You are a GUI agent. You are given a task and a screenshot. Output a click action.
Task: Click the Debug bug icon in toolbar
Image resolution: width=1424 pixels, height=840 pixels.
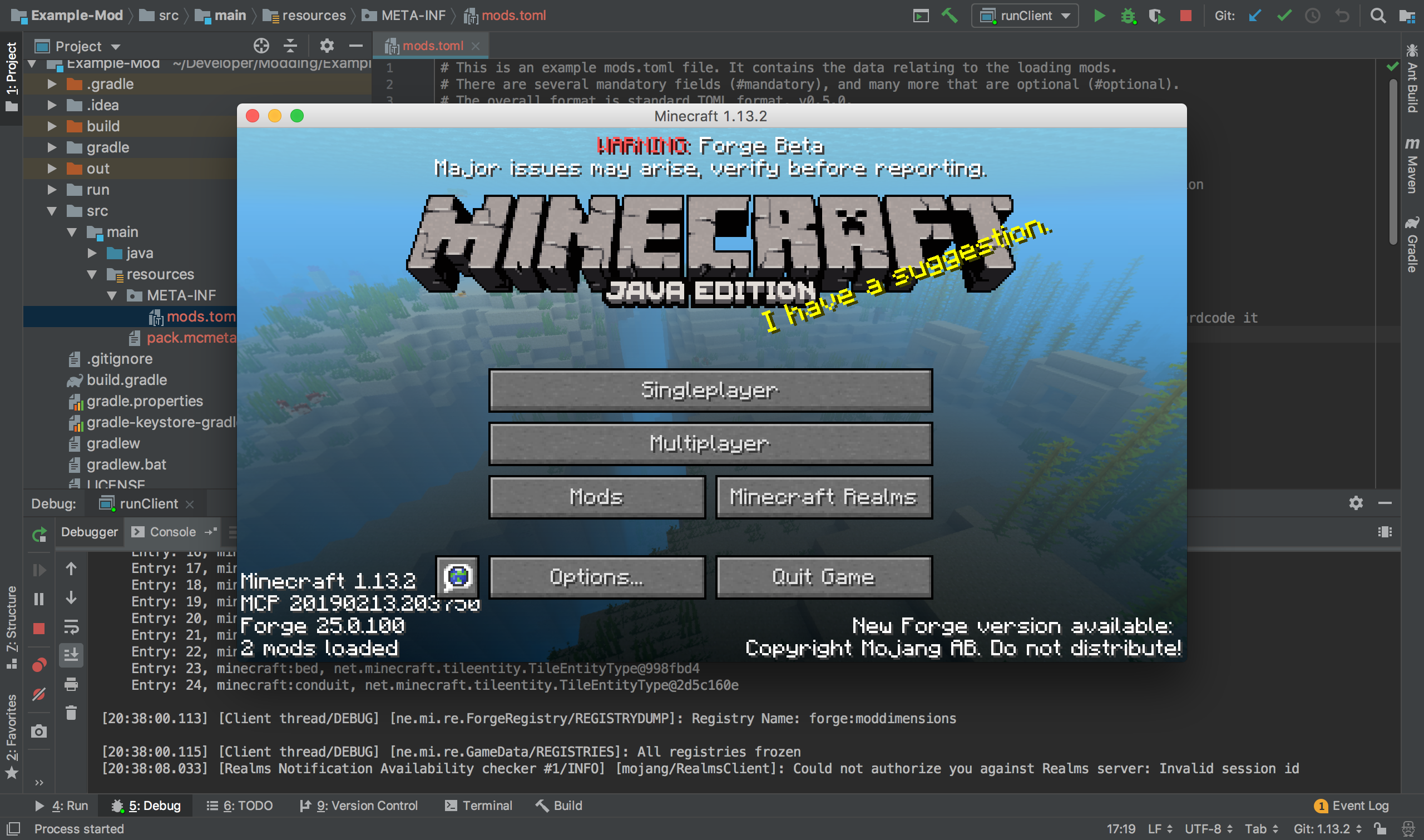(1128, 16)
